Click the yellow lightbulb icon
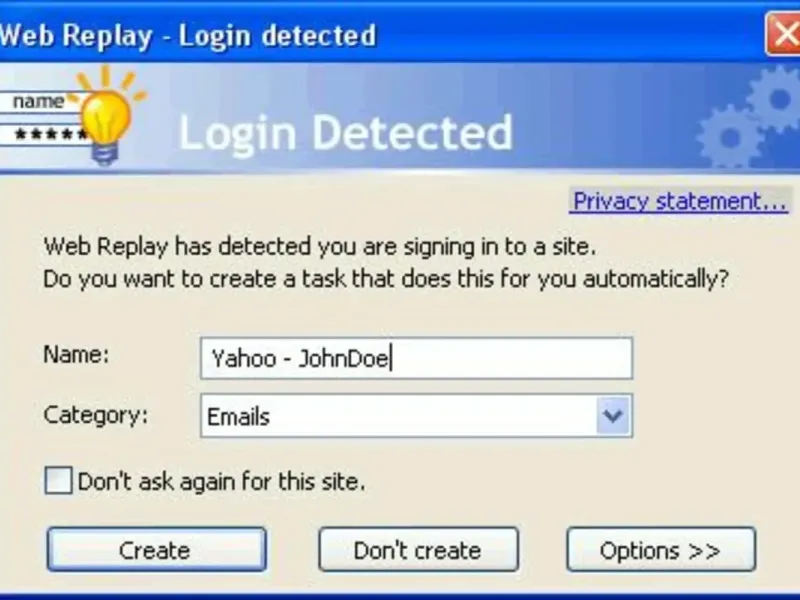The height and width of the screenshot is (600, 800). pos(106,118)
